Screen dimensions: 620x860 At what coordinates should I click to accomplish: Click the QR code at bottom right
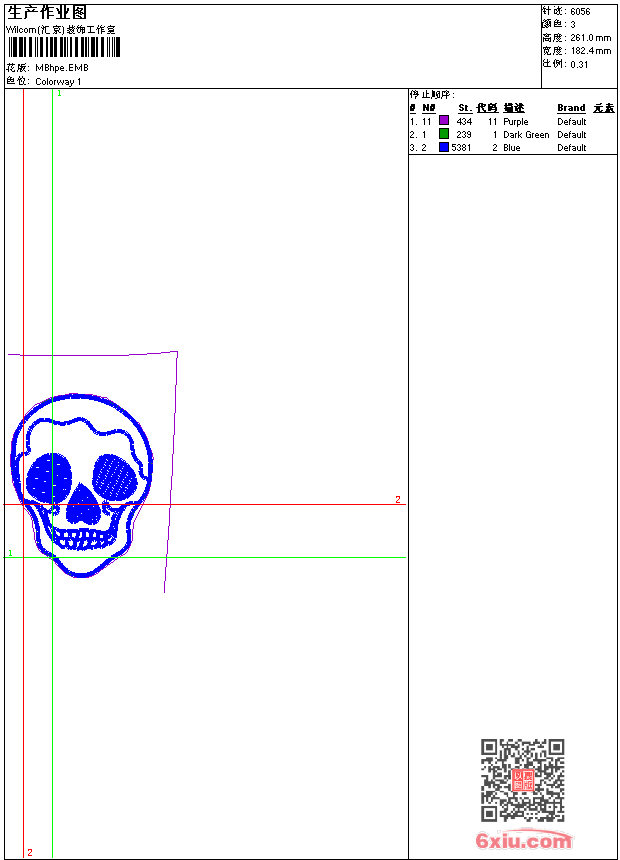(522, 780)
